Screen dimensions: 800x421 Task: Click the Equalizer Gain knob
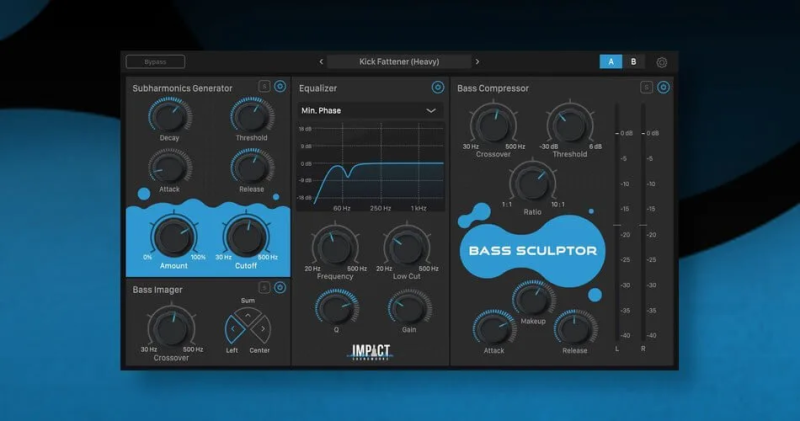click(409, 308)
